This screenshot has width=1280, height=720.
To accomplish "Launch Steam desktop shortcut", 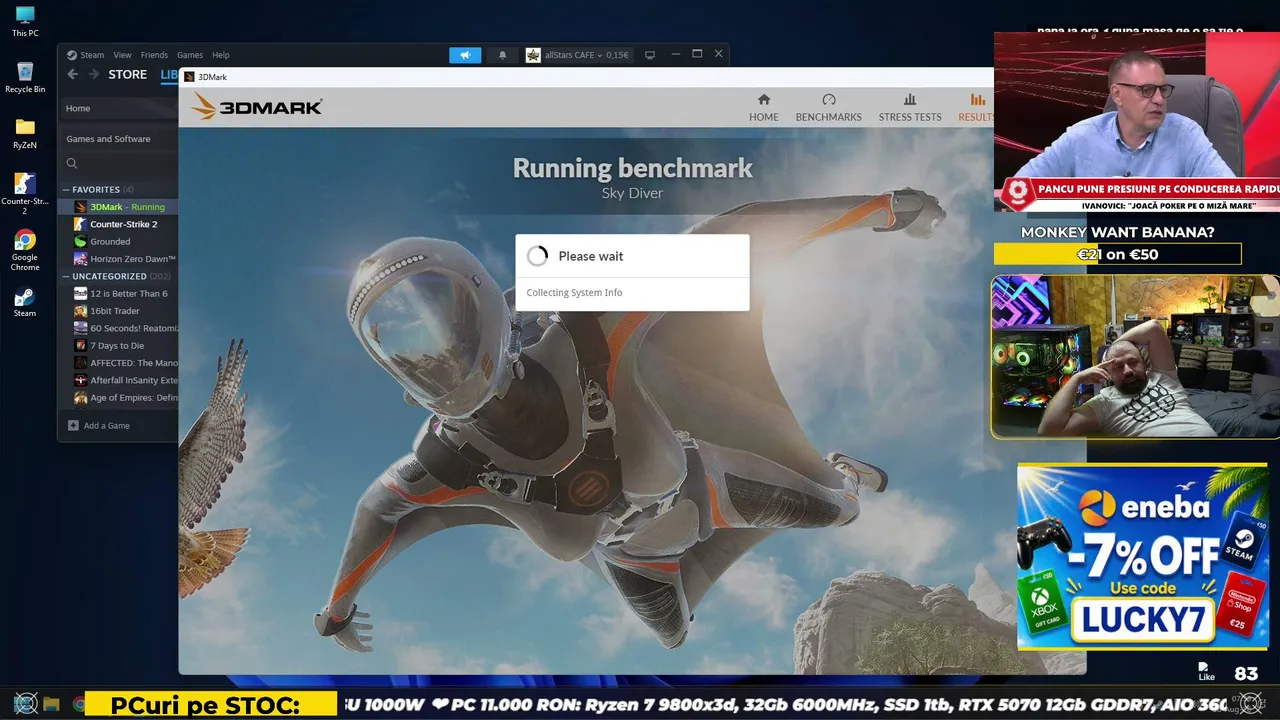I will (x=25, y=303).
